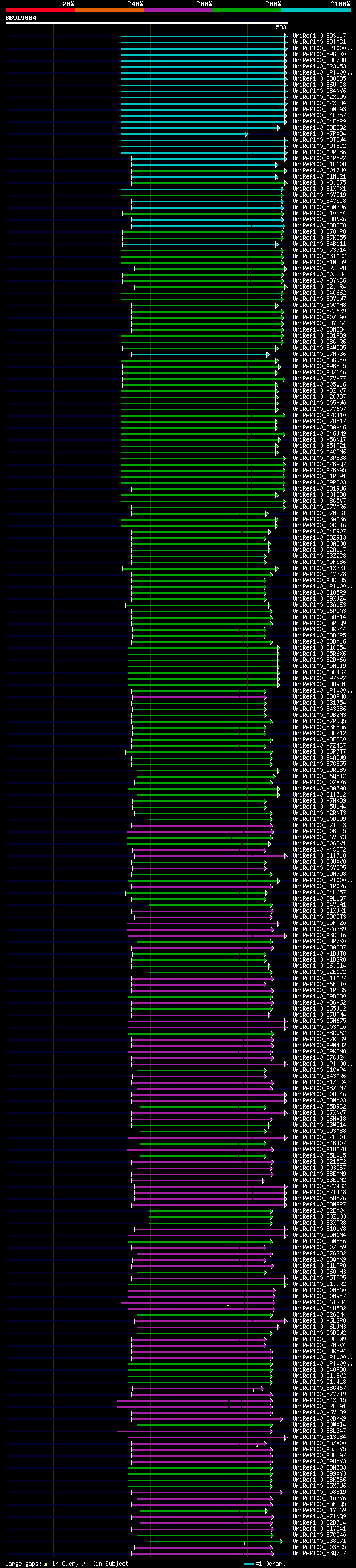Click hit label UniRef100_D0CLT6
Image resolution: width=356 pixels, height=1568 pixels.
tap(319, 525)
